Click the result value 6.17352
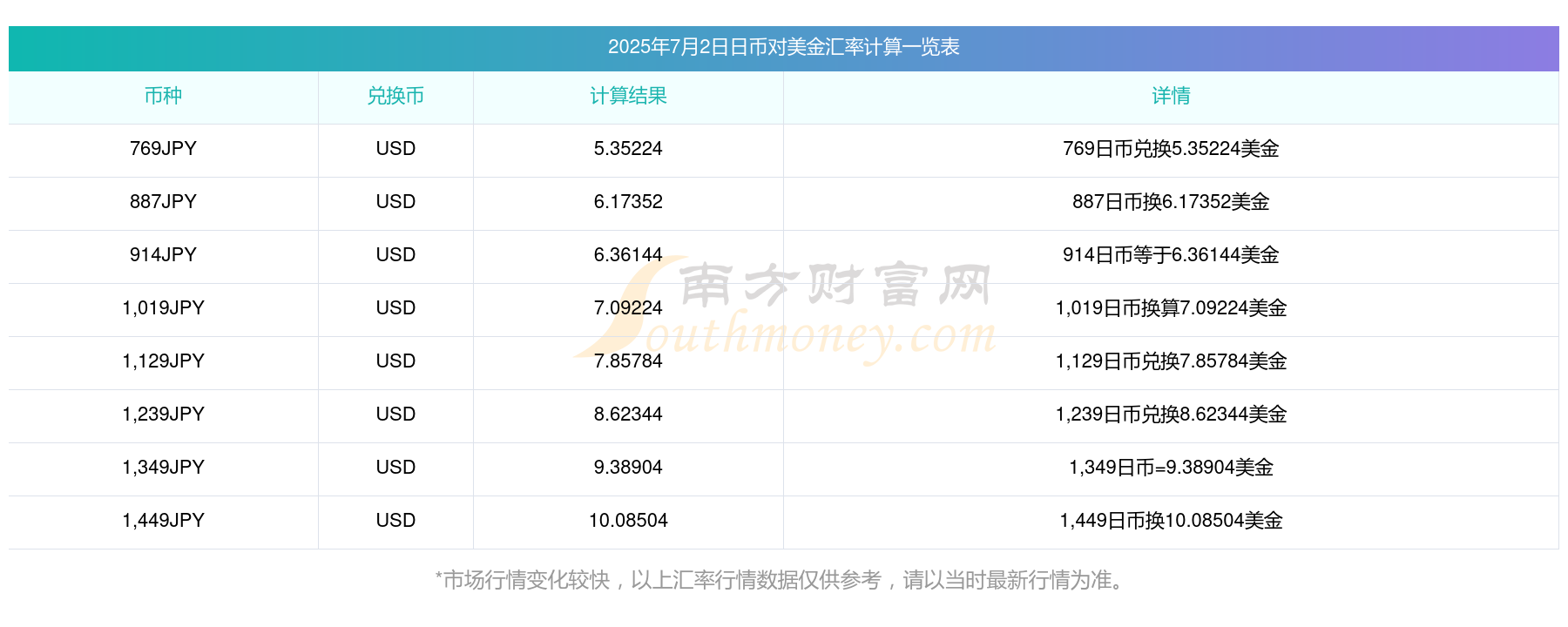Screen dimensions: 1568x627 [x=628, y=202]
